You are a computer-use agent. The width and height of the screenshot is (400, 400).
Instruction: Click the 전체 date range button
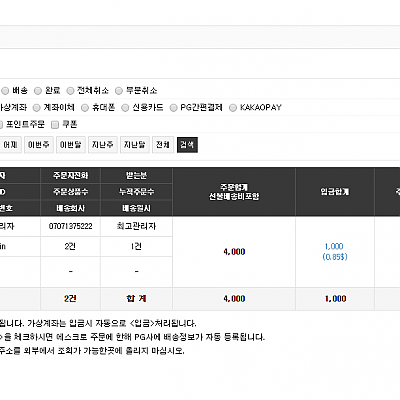pyautogui.click(x=163, y=145)
